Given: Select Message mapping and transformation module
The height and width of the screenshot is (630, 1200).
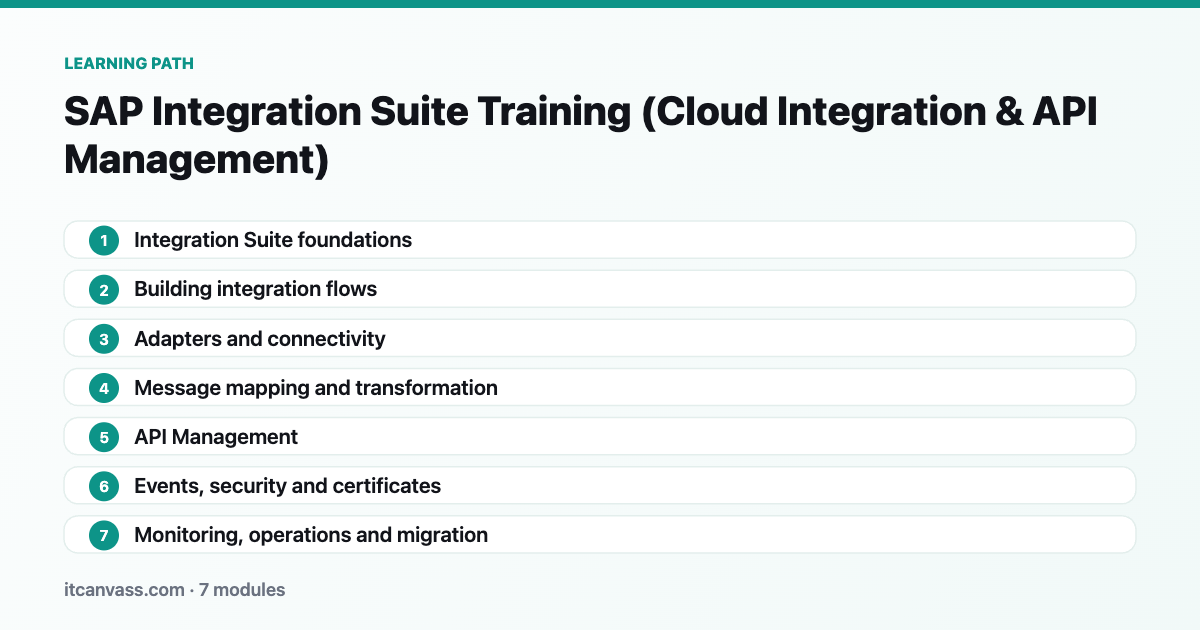Looking at the screenshot, I should (600, 388).
